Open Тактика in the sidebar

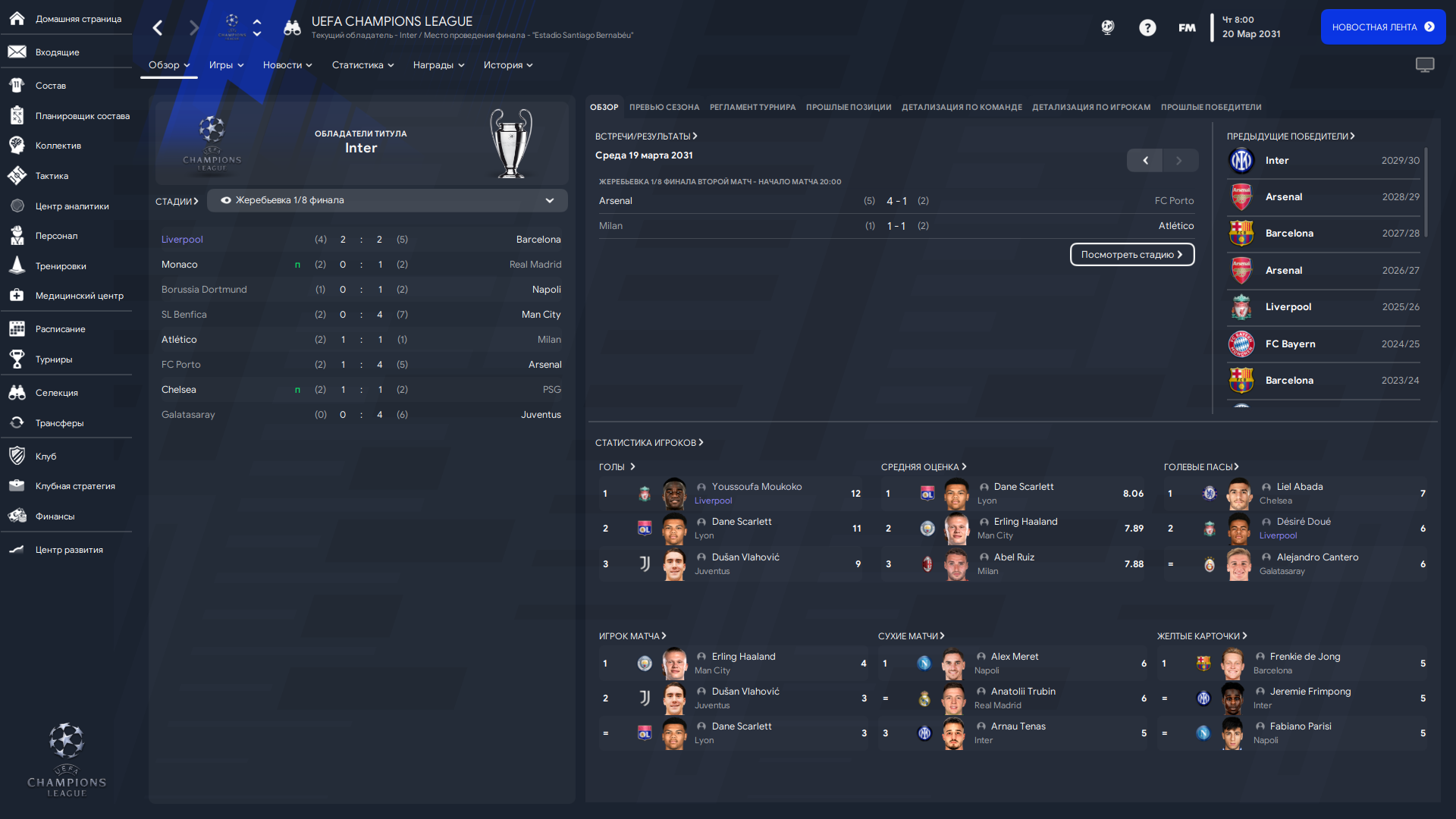(x=52, y=176)
